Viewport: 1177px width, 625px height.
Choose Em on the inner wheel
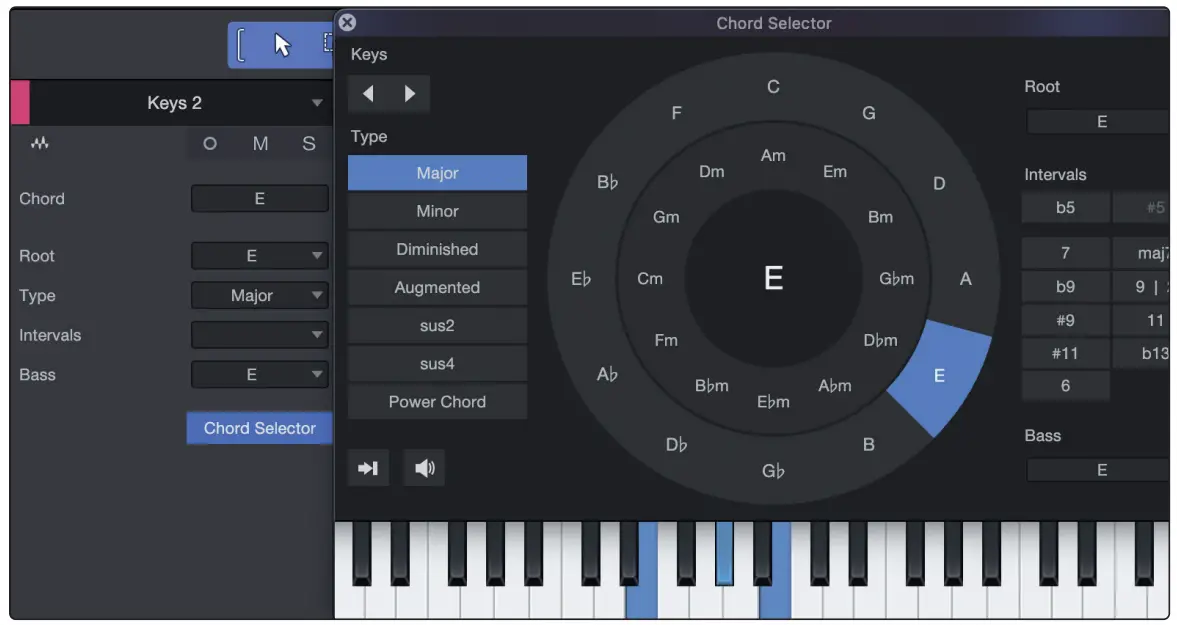[x=835, y=172]
